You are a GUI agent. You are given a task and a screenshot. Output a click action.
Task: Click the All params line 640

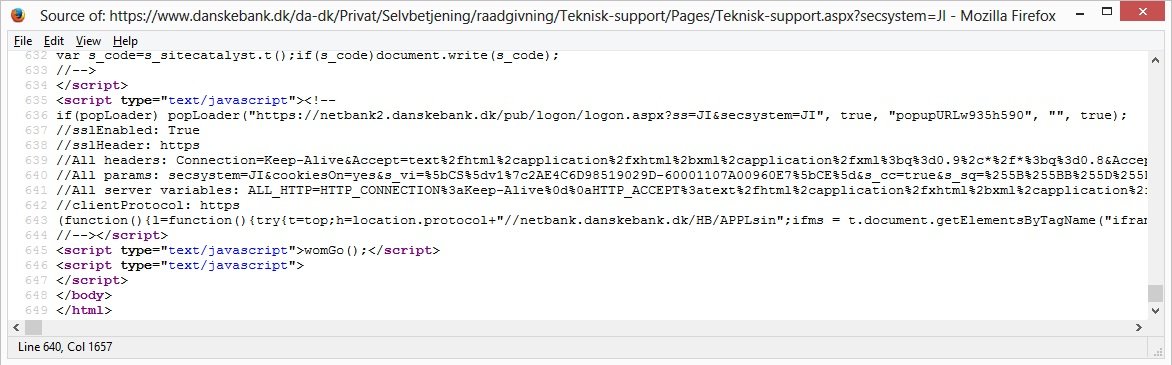(x=602, y=175)
